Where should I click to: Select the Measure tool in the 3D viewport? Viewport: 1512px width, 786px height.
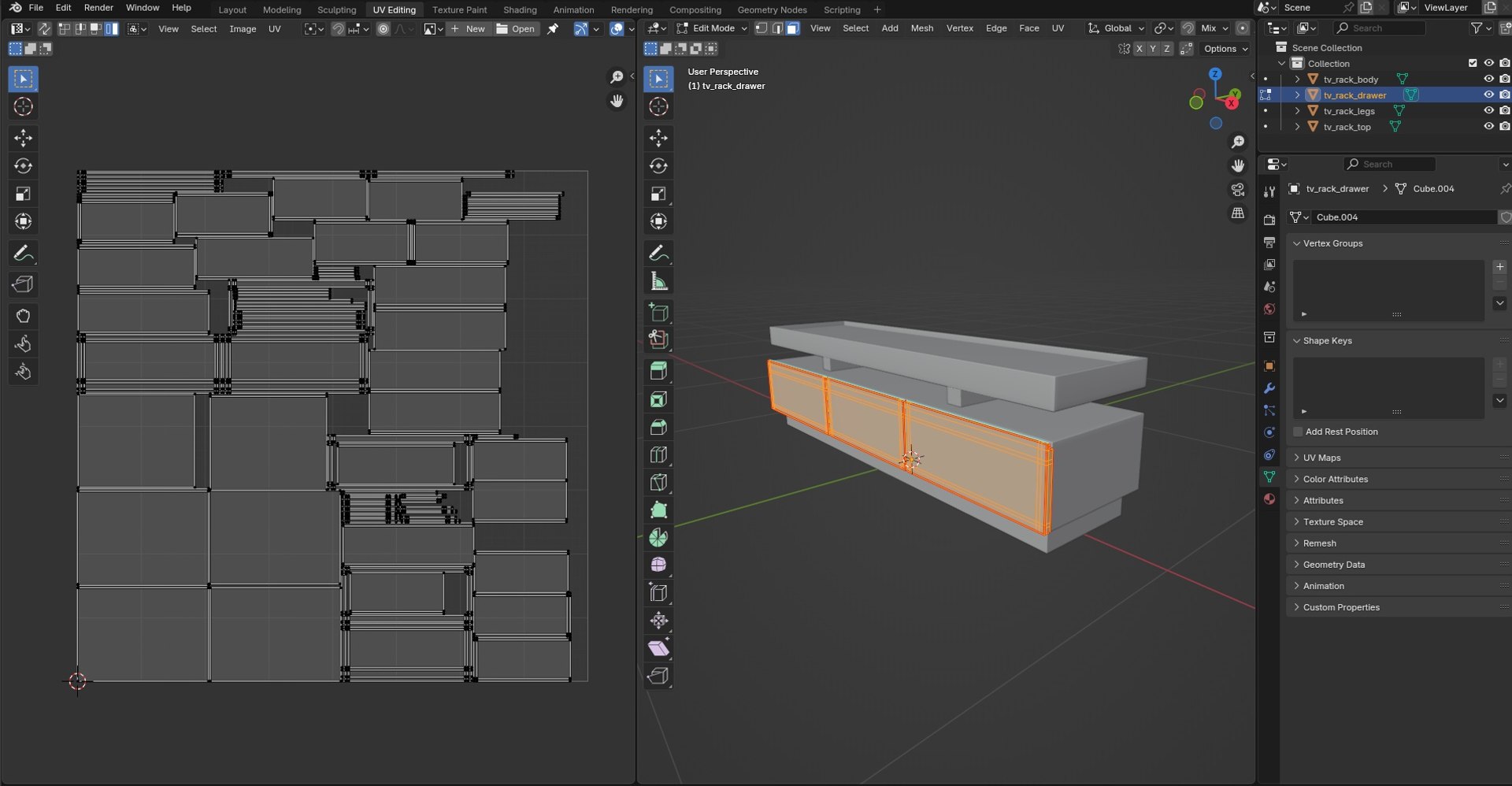click(x=658, y=281)
